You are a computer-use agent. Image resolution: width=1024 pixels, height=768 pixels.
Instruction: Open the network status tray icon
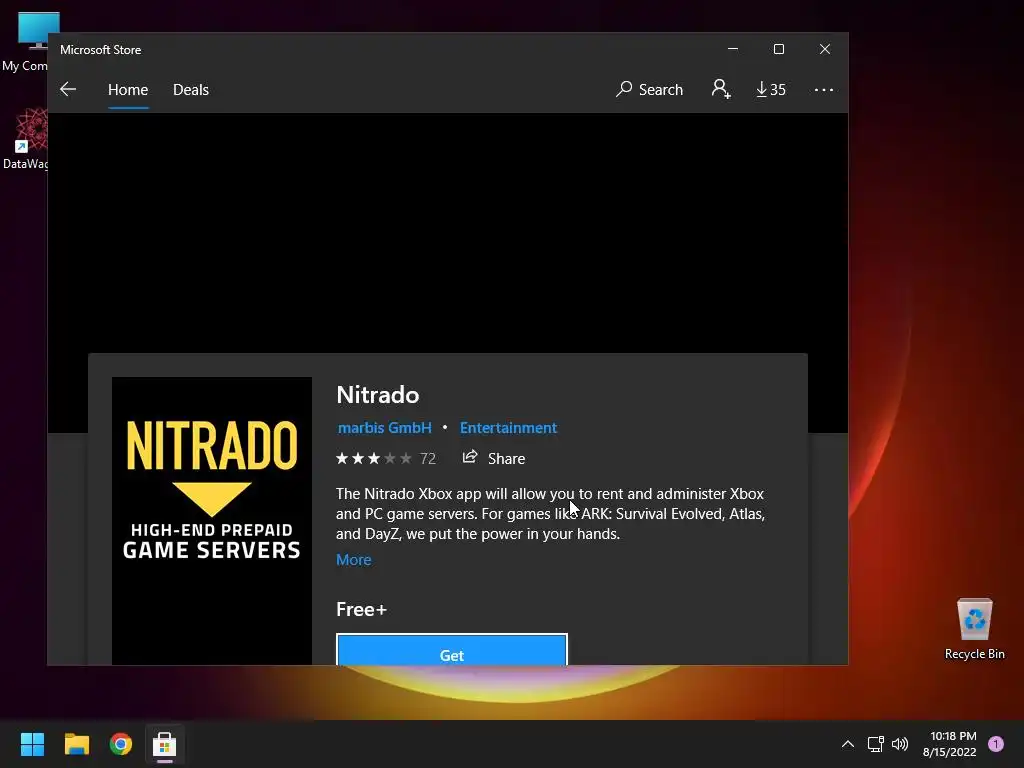click(875, 744)
